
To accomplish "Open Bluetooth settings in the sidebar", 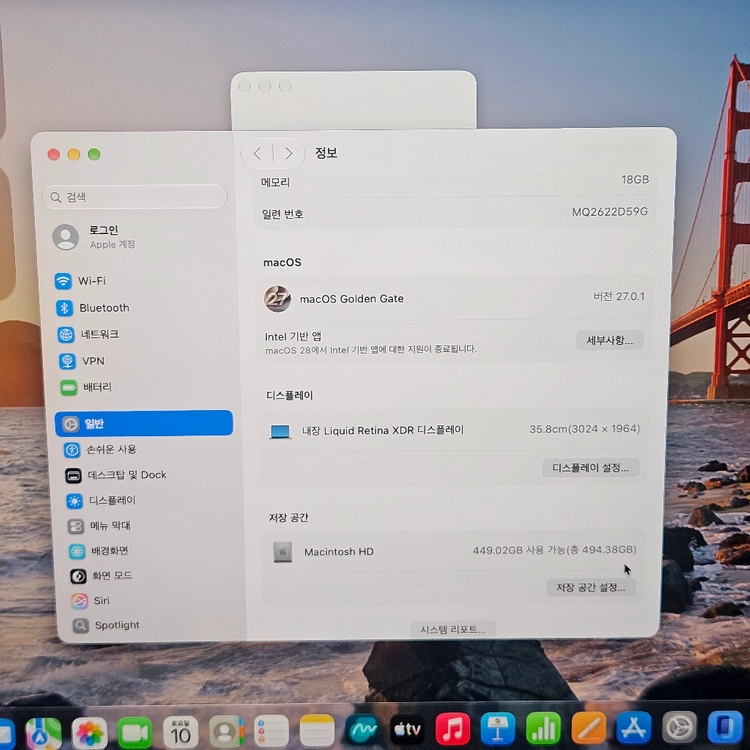I will (x=92, y=308).
